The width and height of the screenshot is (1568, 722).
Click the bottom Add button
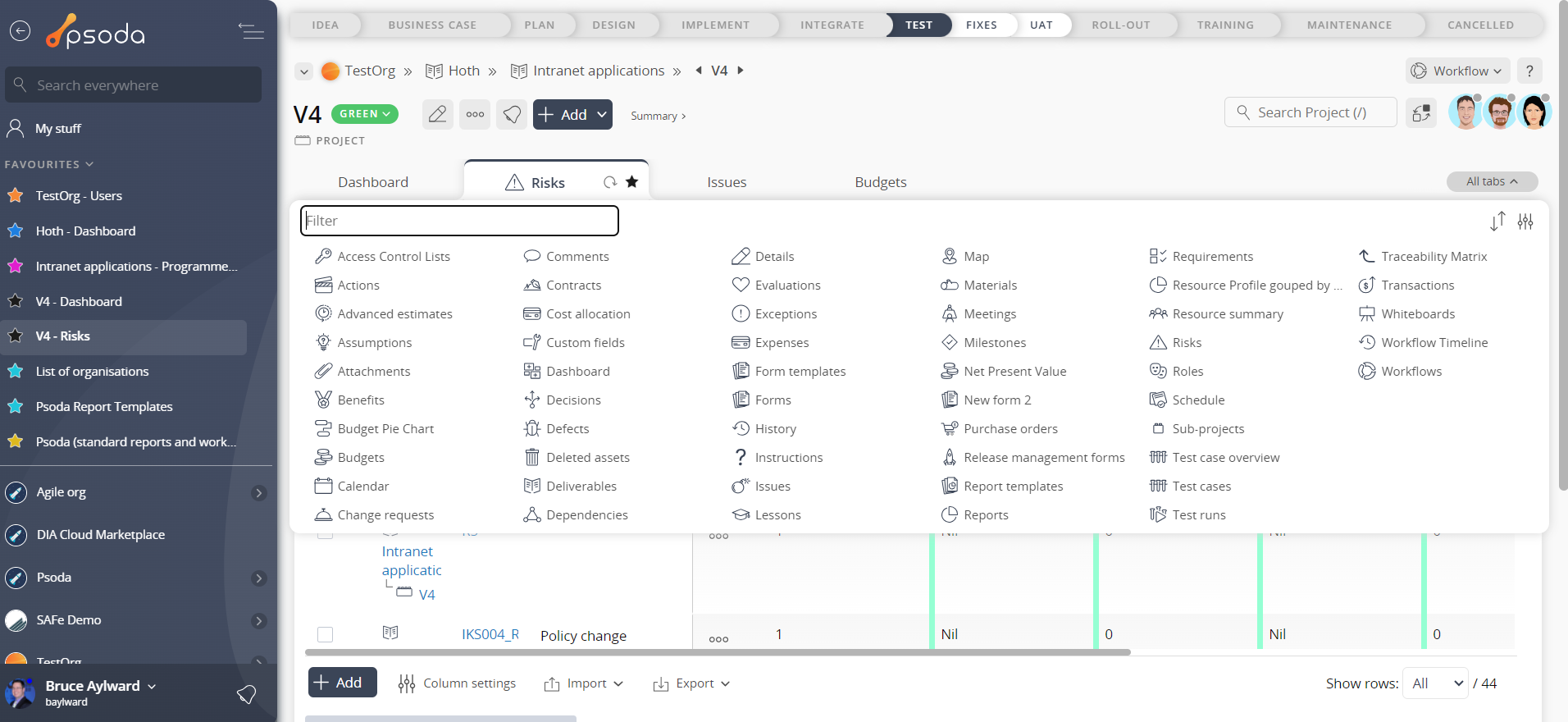pos(343,683)
